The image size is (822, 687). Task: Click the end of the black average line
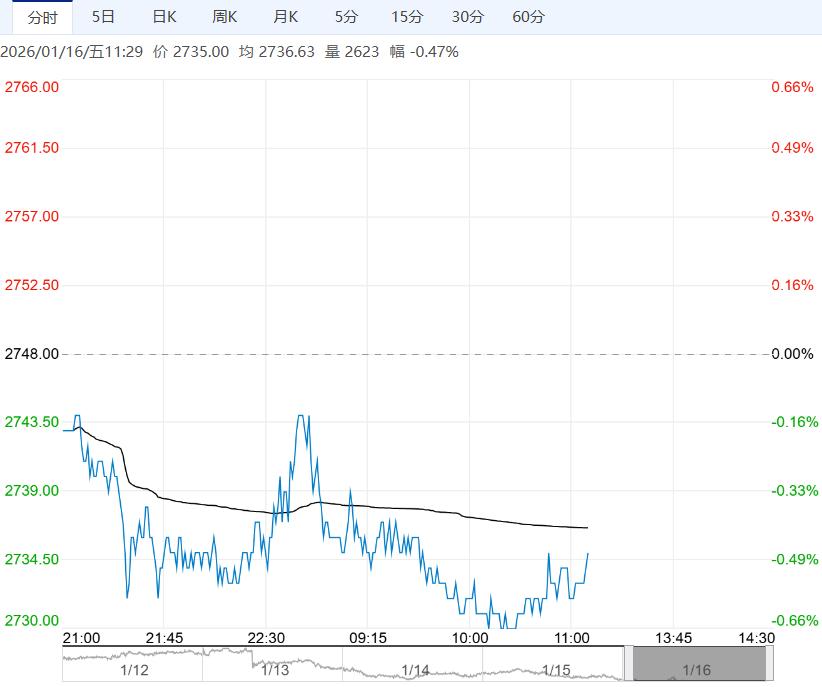[587, 527]
